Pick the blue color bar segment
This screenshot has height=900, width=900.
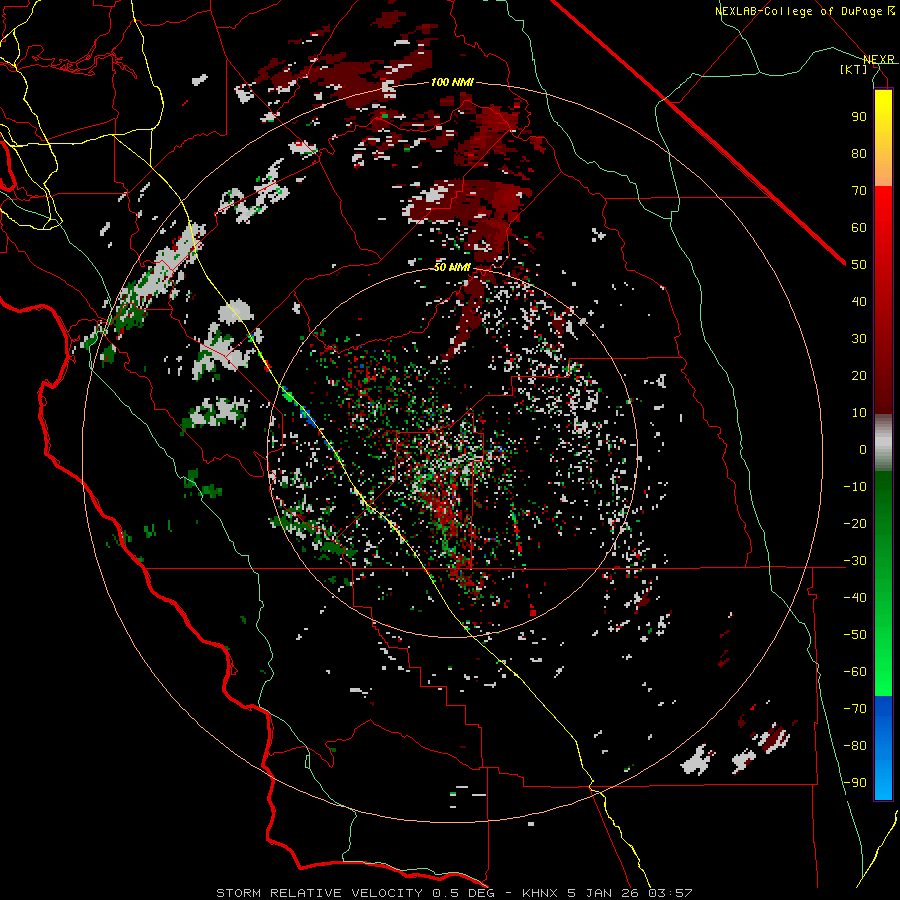883,748
